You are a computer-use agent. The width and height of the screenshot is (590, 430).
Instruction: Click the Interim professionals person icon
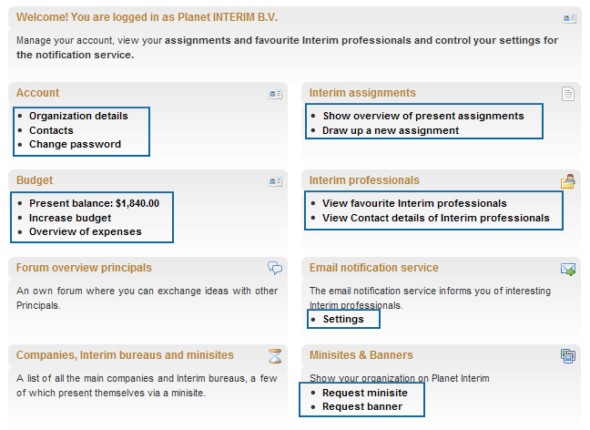[568, 181]
